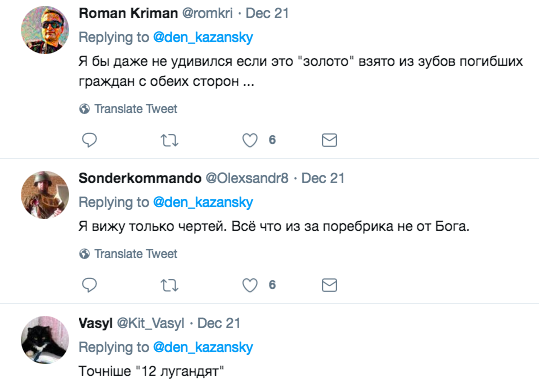539x386 pixels.
Task: Open Roman Kriman's profile picture
Action: [x=45, y=30]
